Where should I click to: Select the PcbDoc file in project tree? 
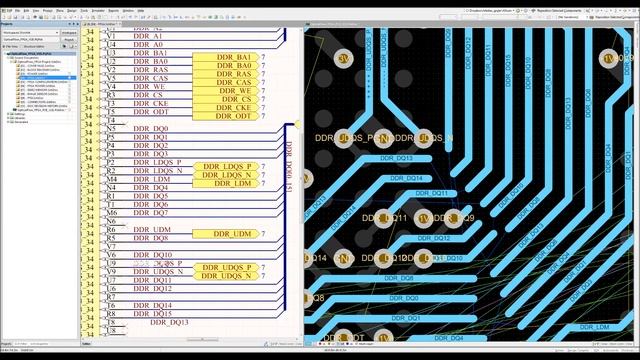click(x=41, y=110)
